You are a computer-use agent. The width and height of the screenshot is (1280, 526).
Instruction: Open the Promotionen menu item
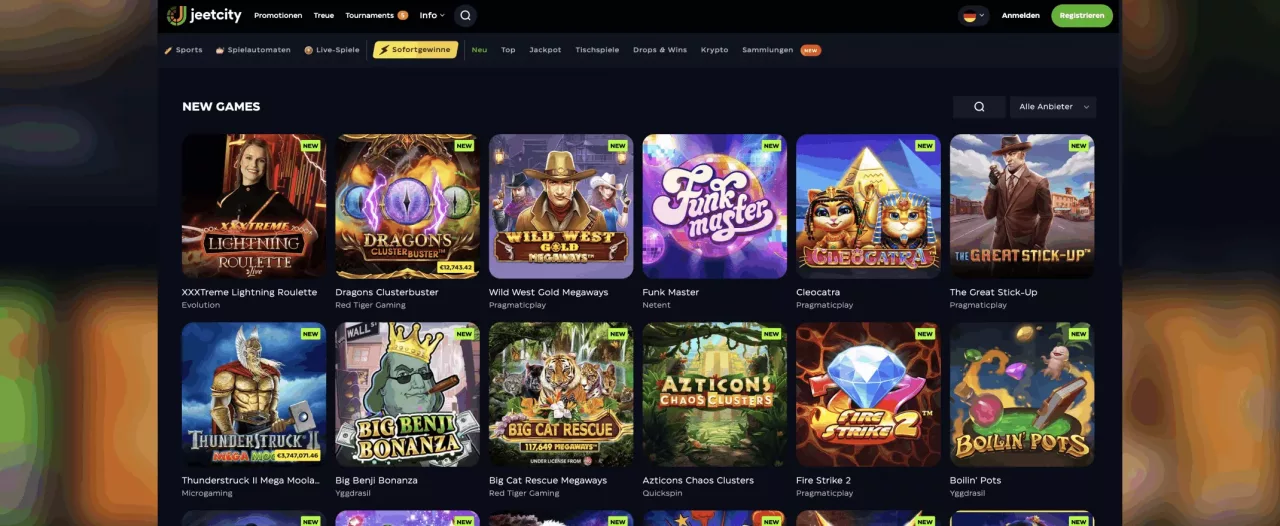[x=278, y=16]
